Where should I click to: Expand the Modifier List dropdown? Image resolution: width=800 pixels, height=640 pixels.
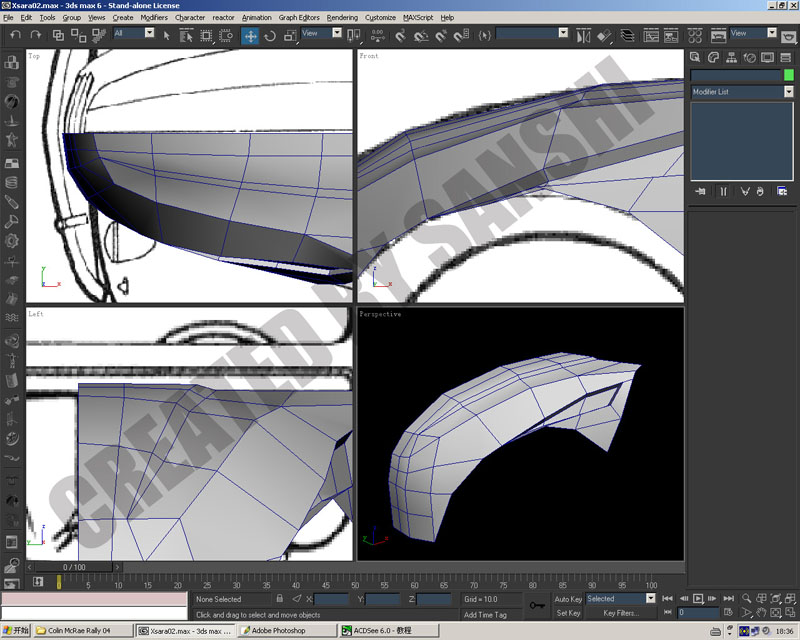tap(788, 91)
